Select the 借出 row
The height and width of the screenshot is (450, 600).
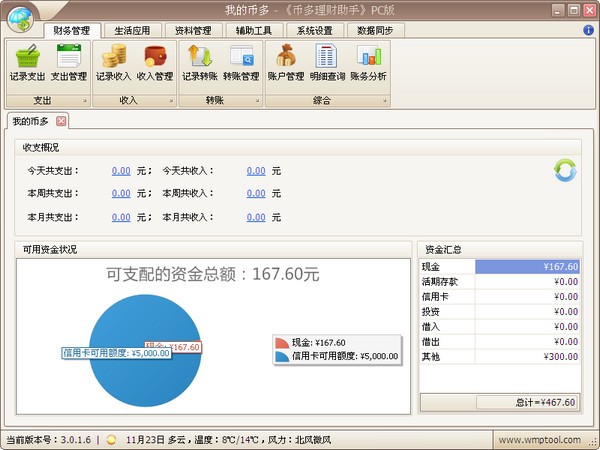(x=500, y=341)
